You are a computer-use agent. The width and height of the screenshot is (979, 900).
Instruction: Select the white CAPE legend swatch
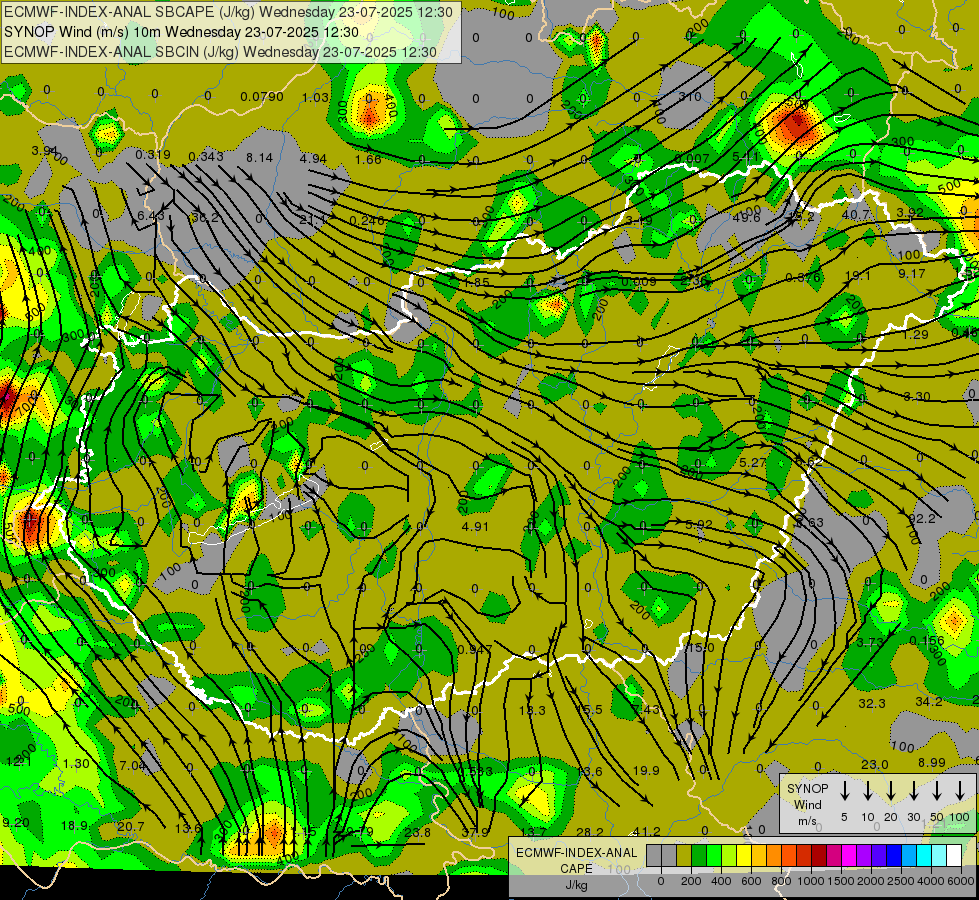coord(954,855)
